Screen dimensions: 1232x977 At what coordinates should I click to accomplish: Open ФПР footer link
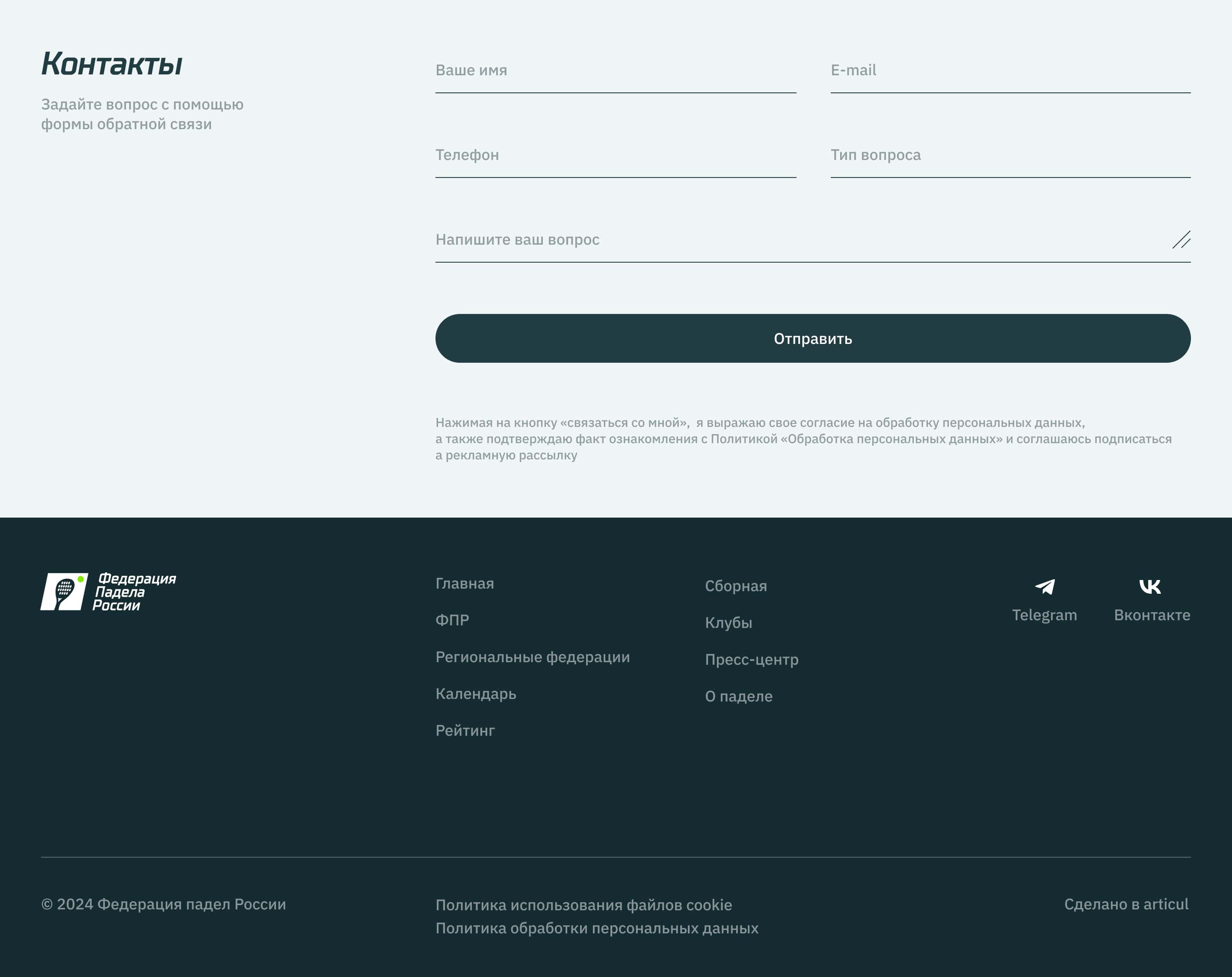pos(452,620)
